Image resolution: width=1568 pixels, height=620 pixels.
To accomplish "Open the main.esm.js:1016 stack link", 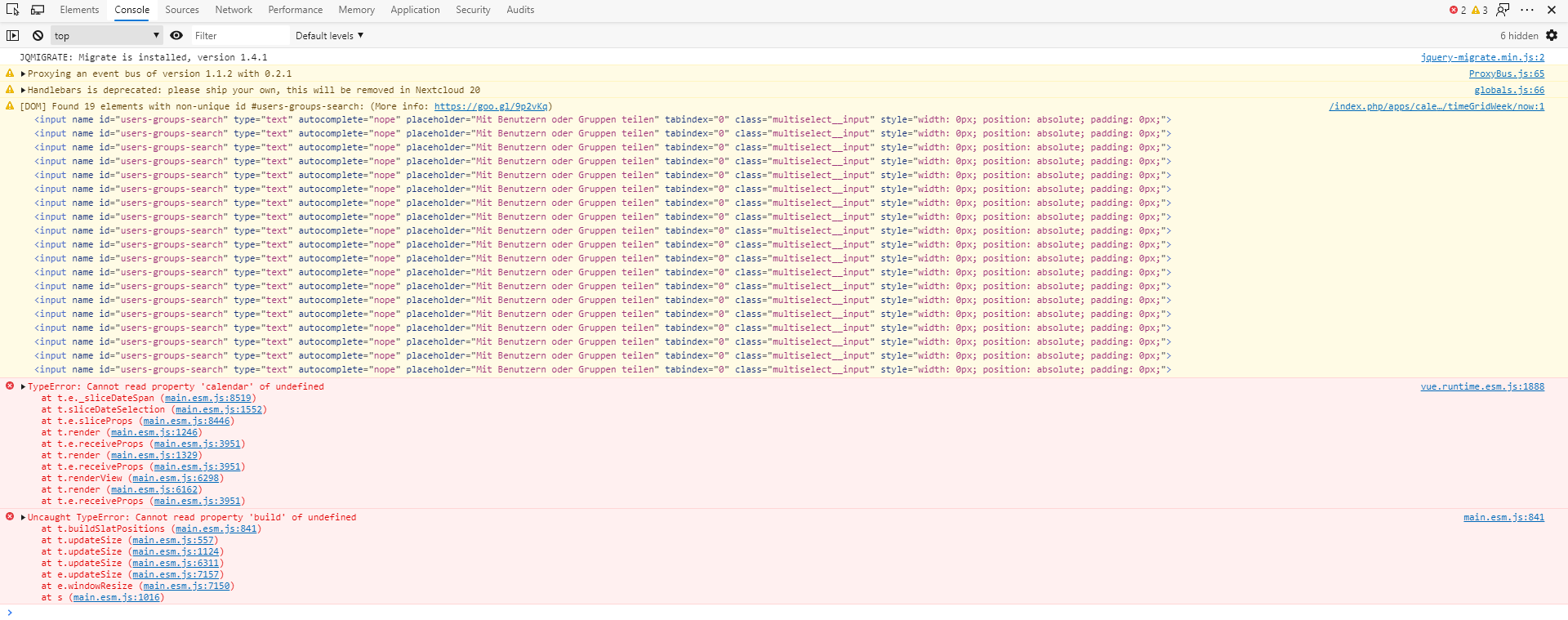I will click(x=117, y=597).
